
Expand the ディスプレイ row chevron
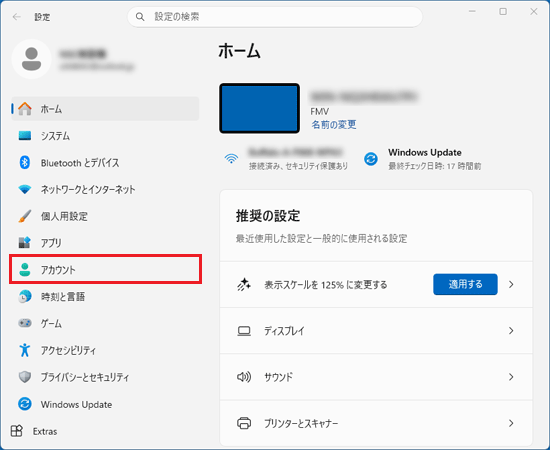[x=511, y=331]
